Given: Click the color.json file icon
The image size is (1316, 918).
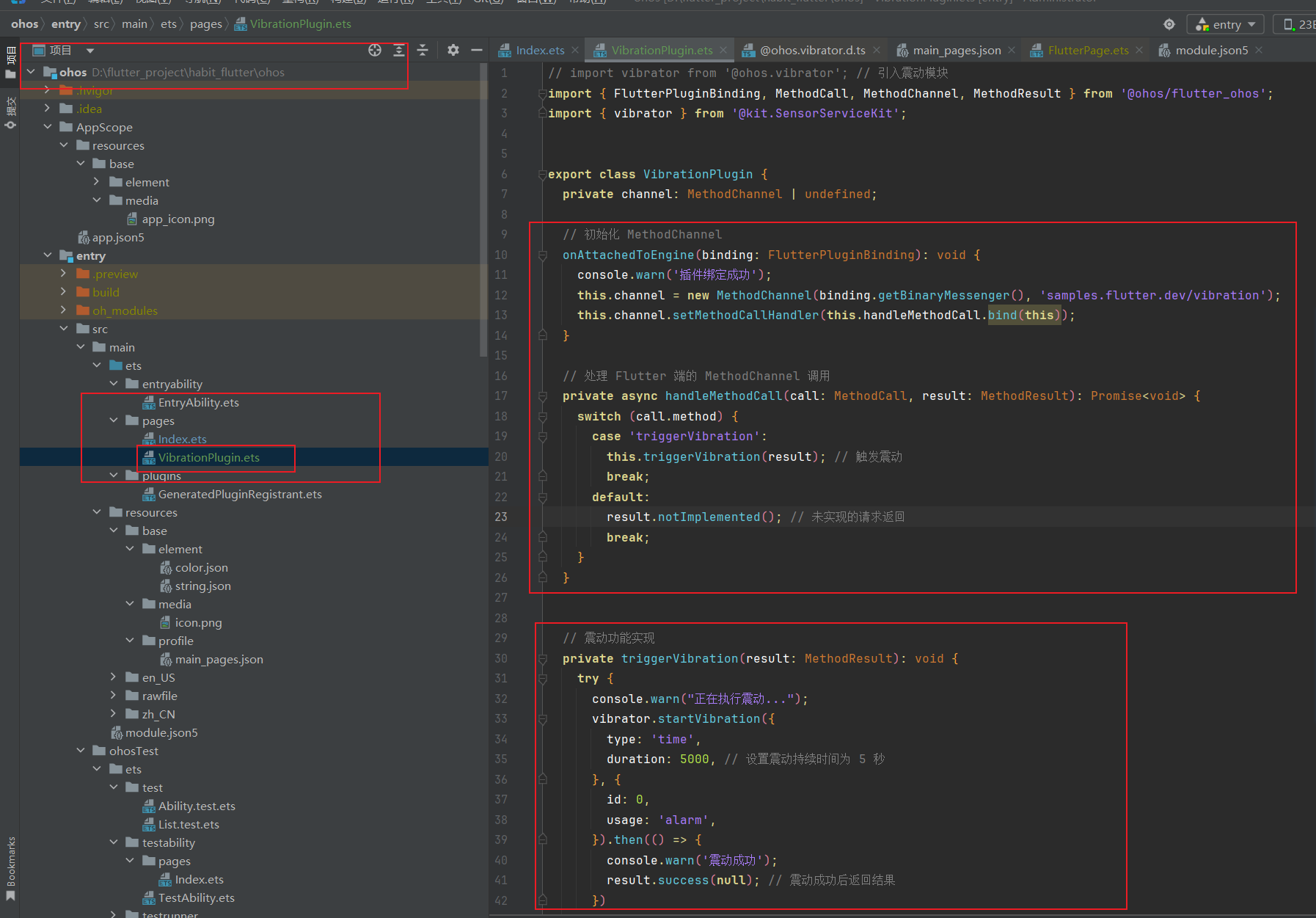Looking at the screenshot, I should (166, 567).
